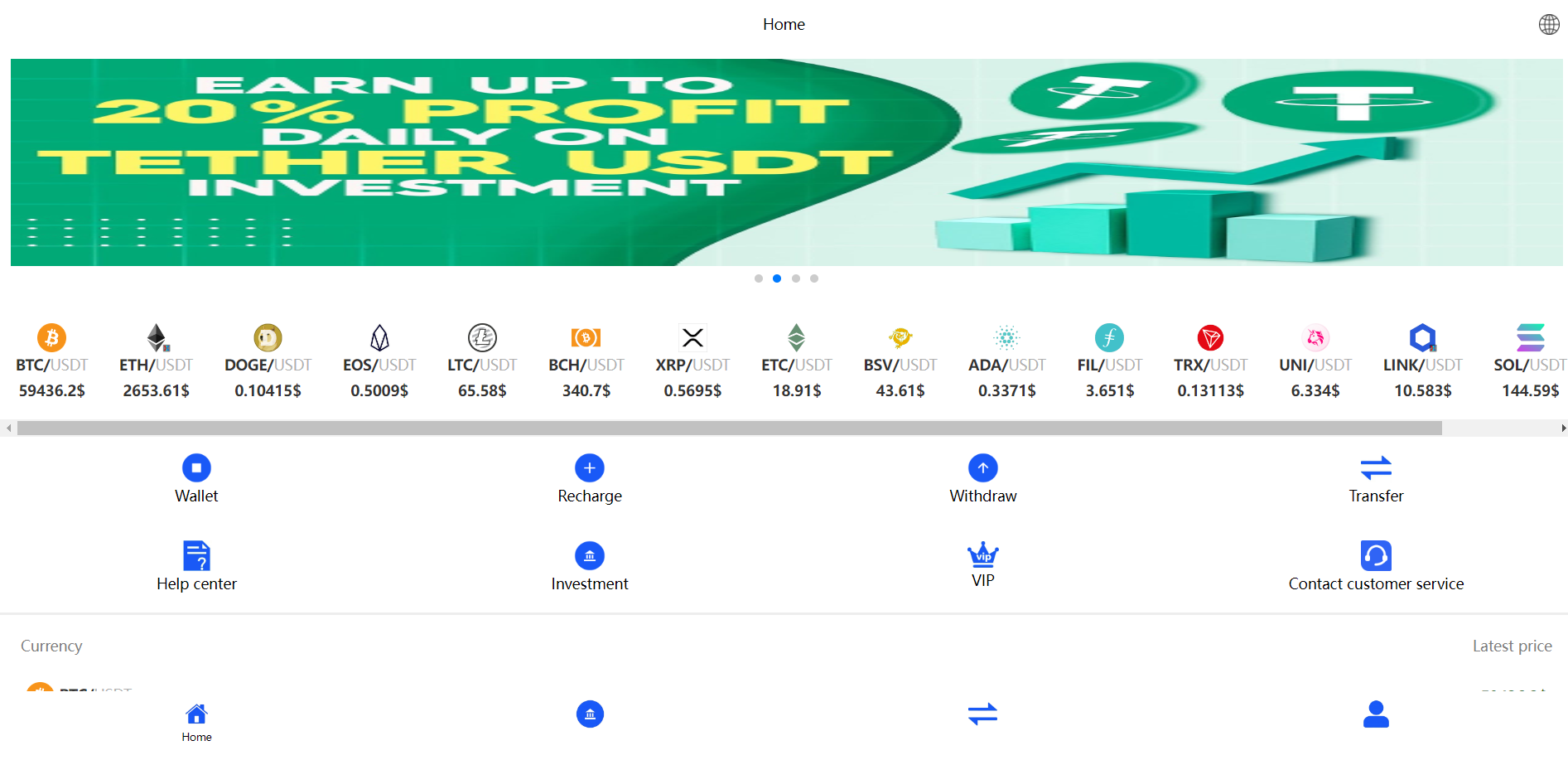Click the ticker scrollbar right arrow
The image size is (1568, 760).
tap(1562, 428)
